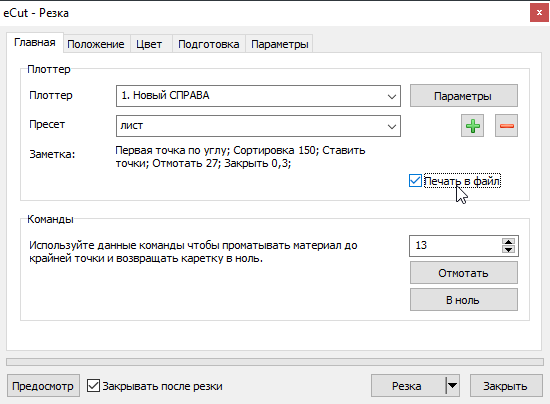The width and height of the screenshot is (550, 404).
Task: Open the Пресет dropdown showing лист
Action: click(x=258, y=126)
